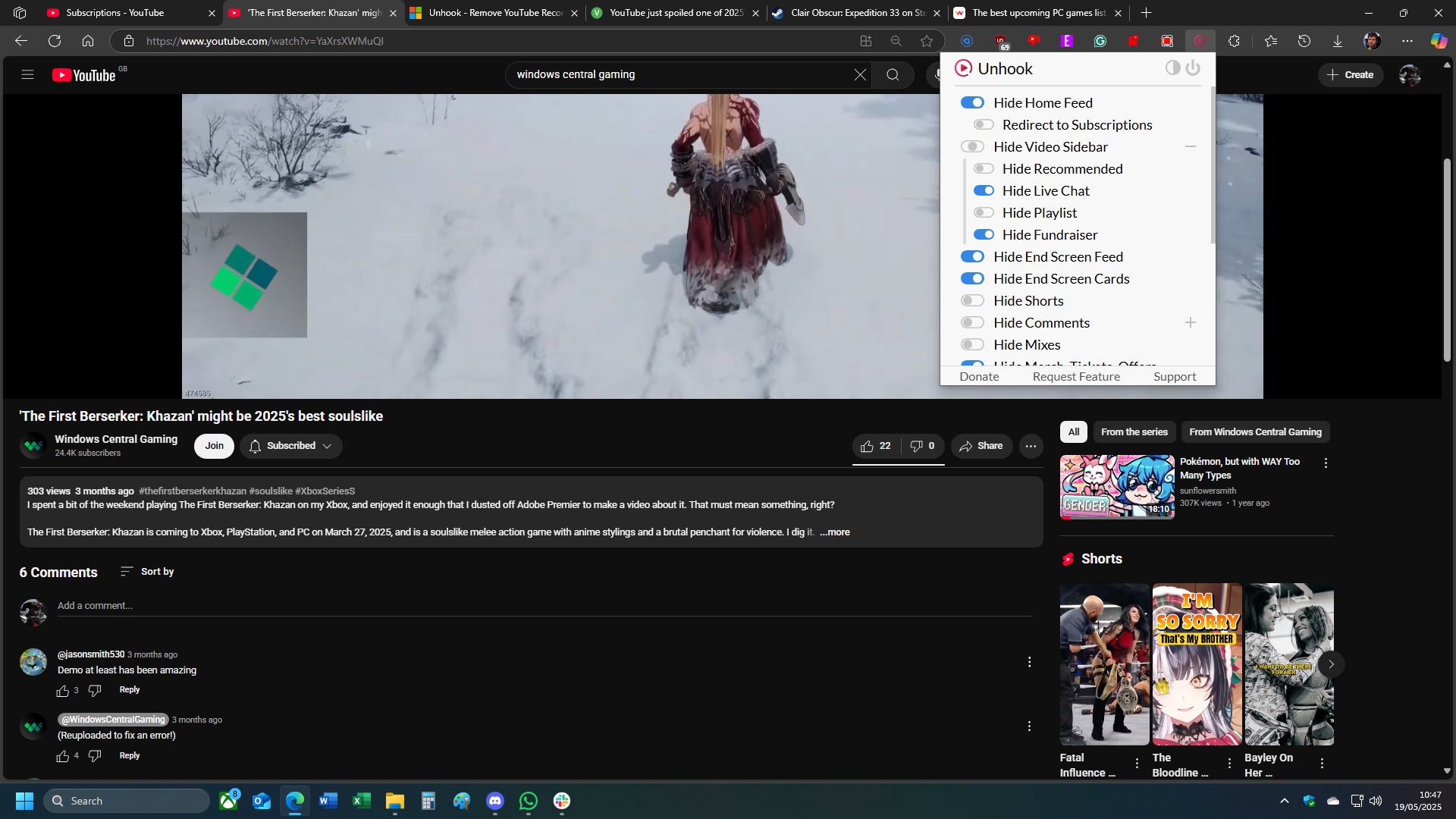Viewport: 1456px width, 819px height.
Task: Turn off Hide Fundraiser switch
Action: (x=984, y=234)
